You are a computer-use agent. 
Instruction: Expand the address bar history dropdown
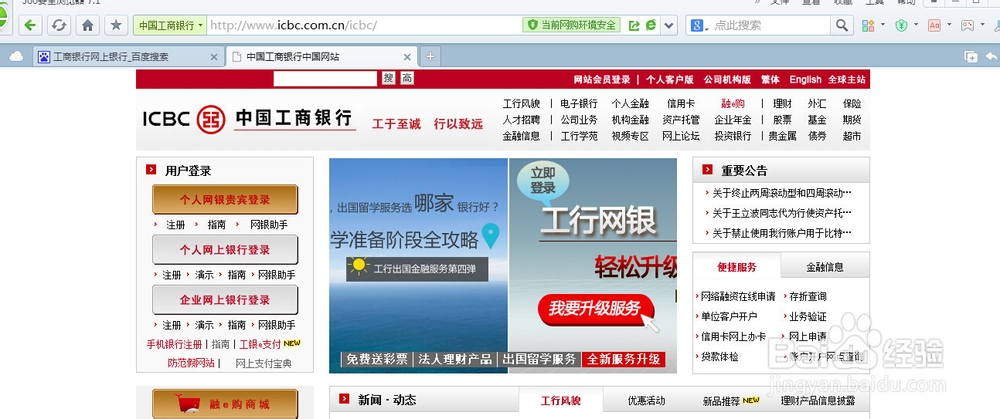(x=668, y=26)
